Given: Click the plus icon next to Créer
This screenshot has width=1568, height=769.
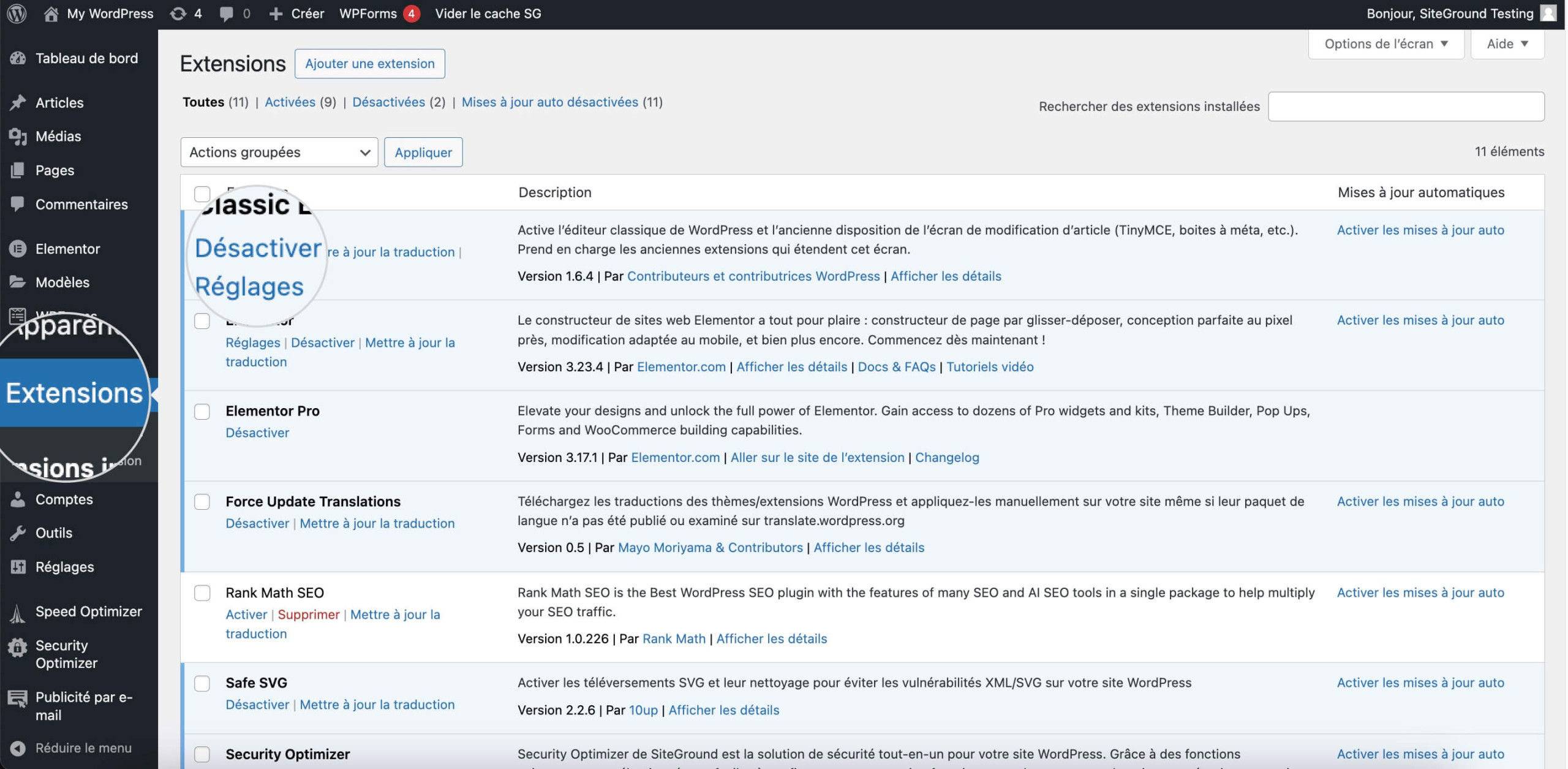Looking at the screenshot, I should (276, 13).
